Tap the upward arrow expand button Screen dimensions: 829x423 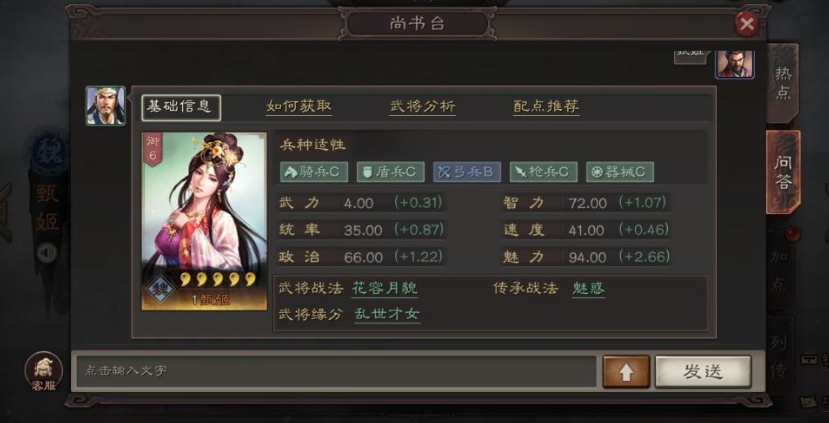626,372
